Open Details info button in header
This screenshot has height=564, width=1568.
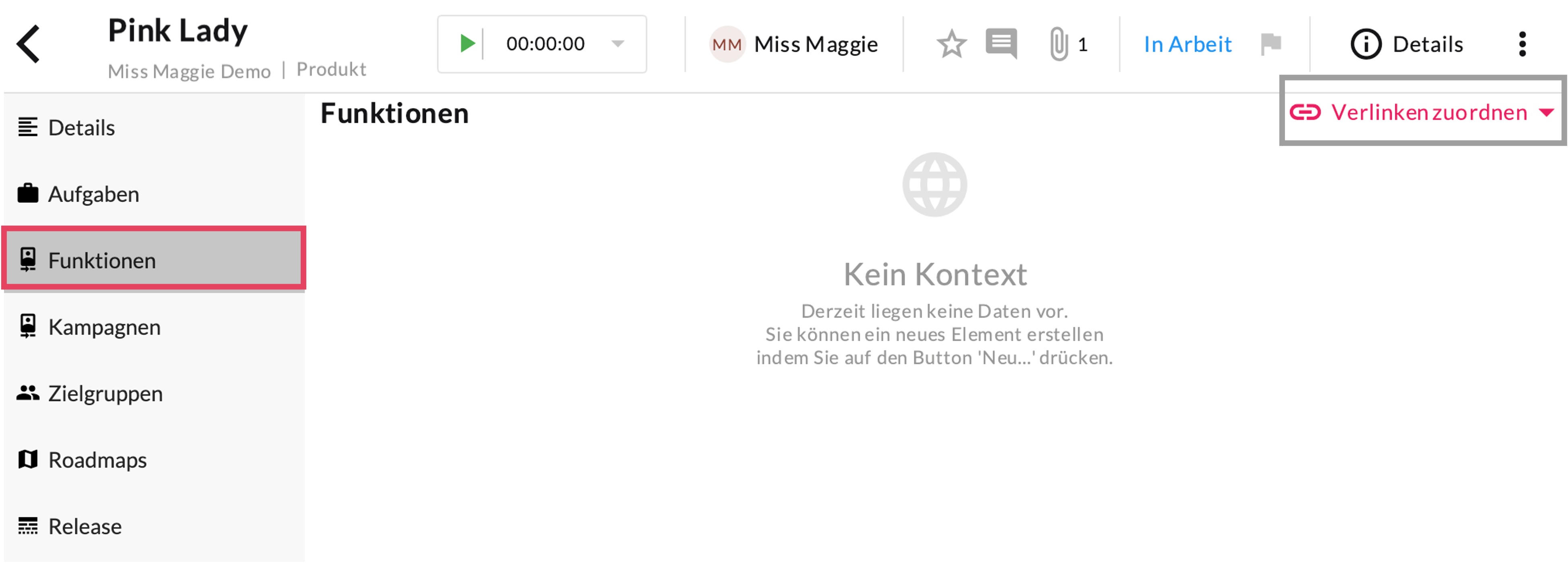tap(1407, 44)
